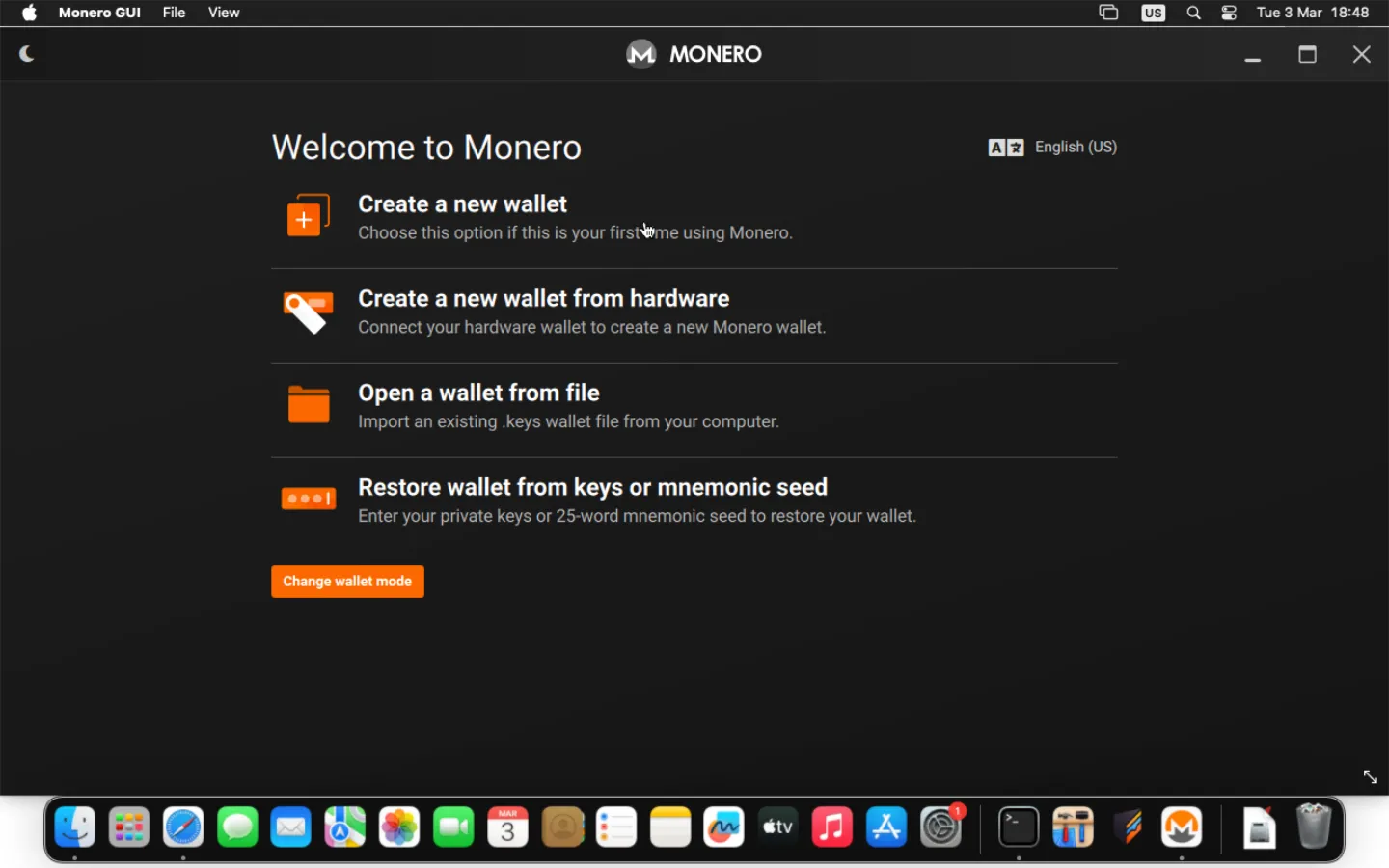Choose Create a new wallet from hardware
The image size is (1389, 868).
pyautogui.click(x=544, y=299)
